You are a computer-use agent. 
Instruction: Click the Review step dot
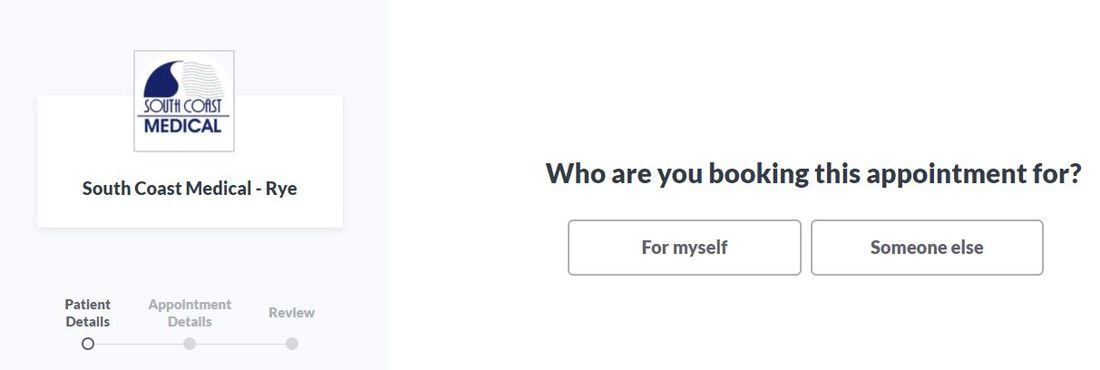(x=292, y=344)
